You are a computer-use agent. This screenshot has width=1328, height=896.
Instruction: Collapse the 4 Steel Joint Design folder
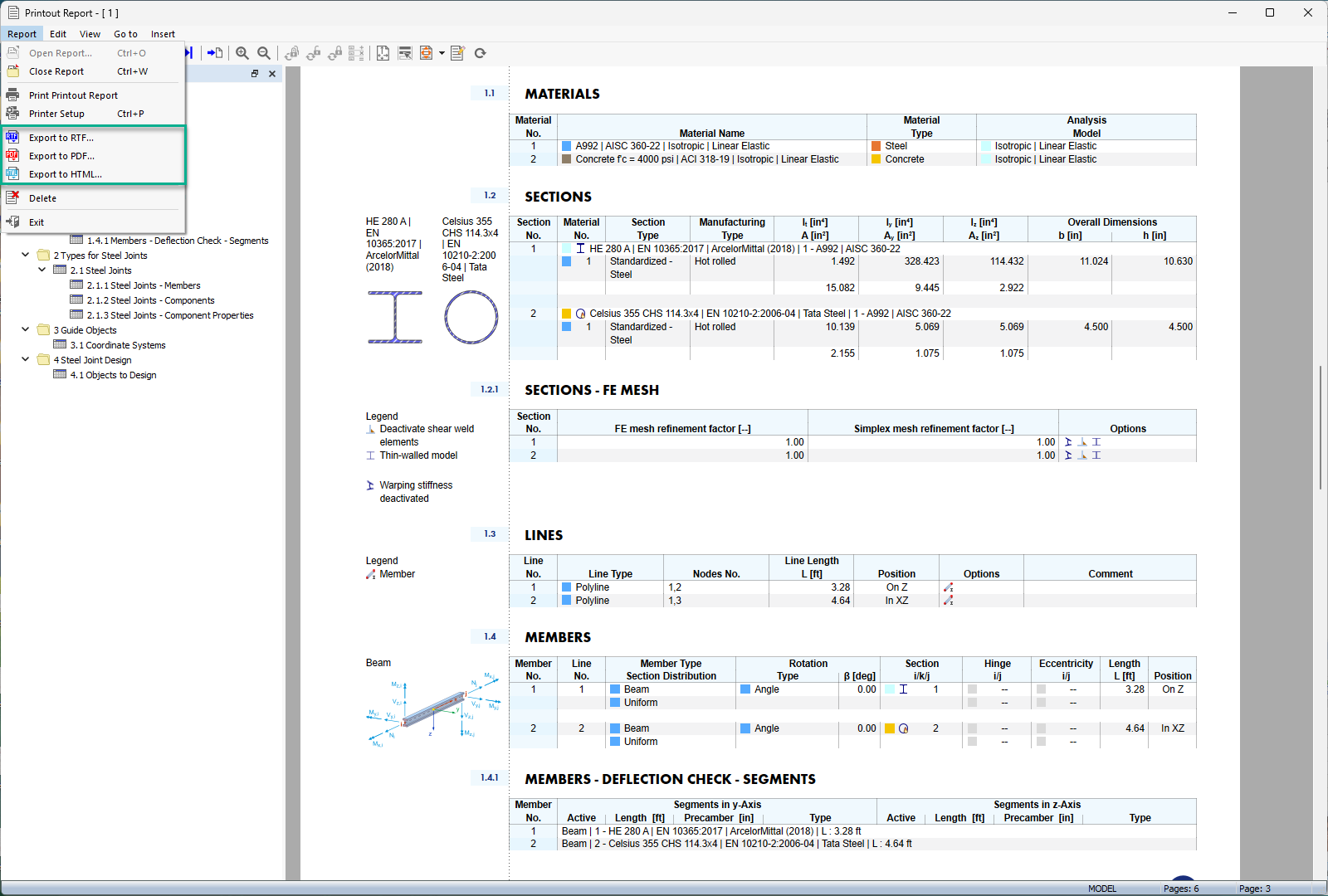click(25, 359)
